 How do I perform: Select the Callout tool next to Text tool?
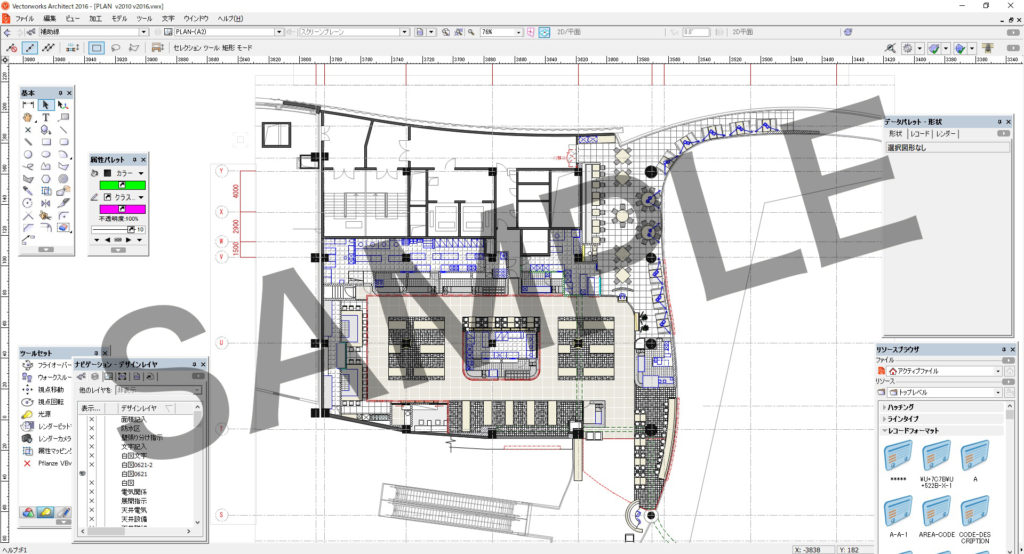pyautogui.click(x=63, y=117)
